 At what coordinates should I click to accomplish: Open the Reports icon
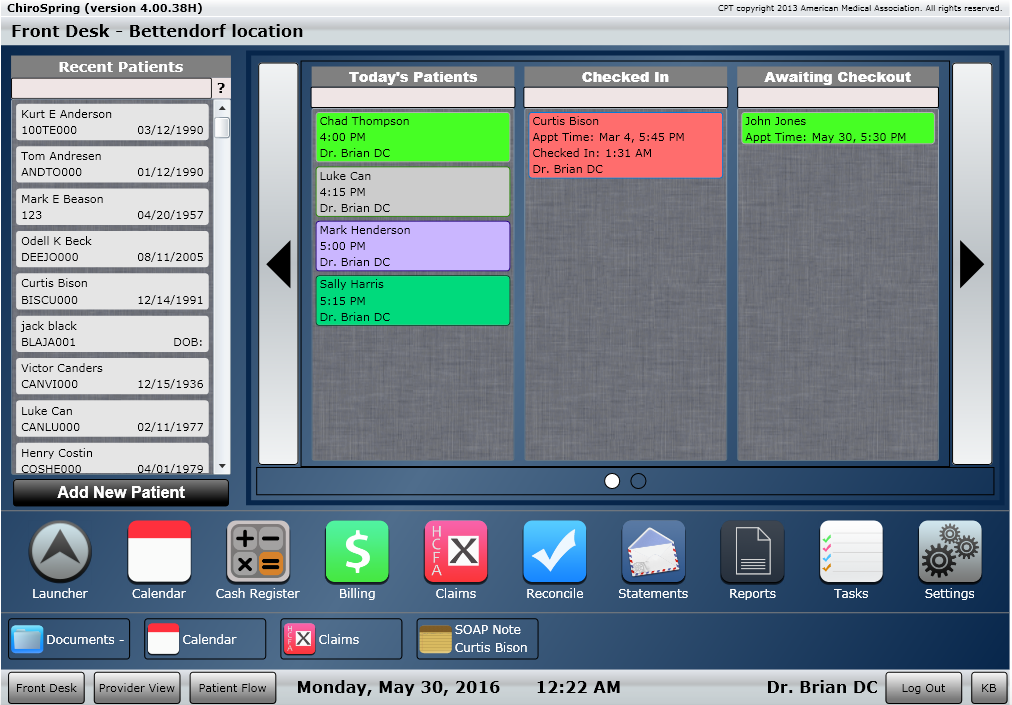pyautogui.click(x=752, y=551)
